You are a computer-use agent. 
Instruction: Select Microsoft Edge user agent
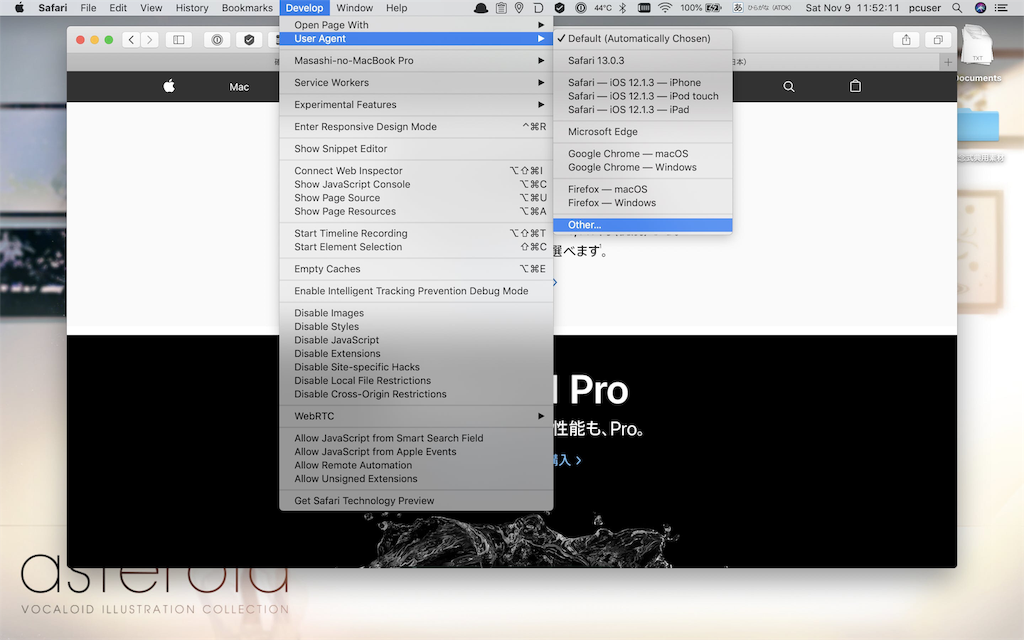[643, 132]
